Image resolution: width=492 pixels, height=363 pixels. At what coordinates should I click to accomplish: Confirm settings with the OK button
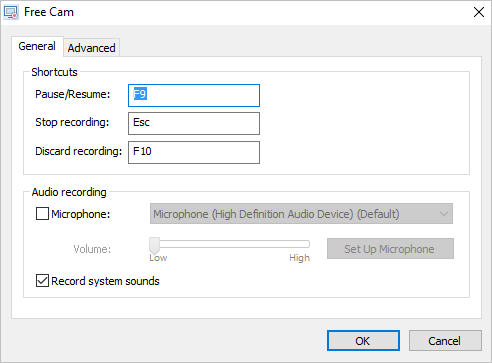[x=363, y=341]
